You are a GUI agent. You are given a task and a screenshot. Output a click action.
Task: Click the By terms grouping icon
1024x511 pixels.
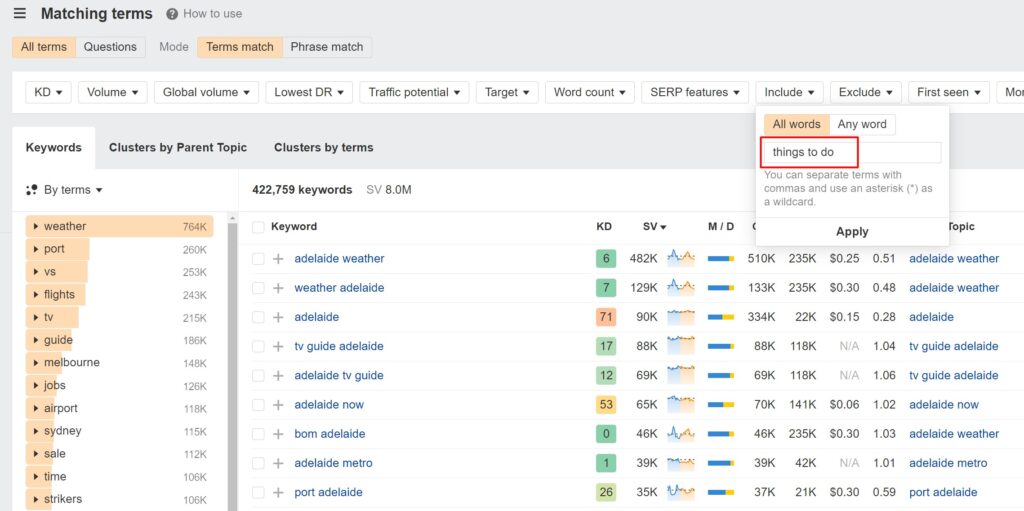pyautogui.click(x=31, y=190)
